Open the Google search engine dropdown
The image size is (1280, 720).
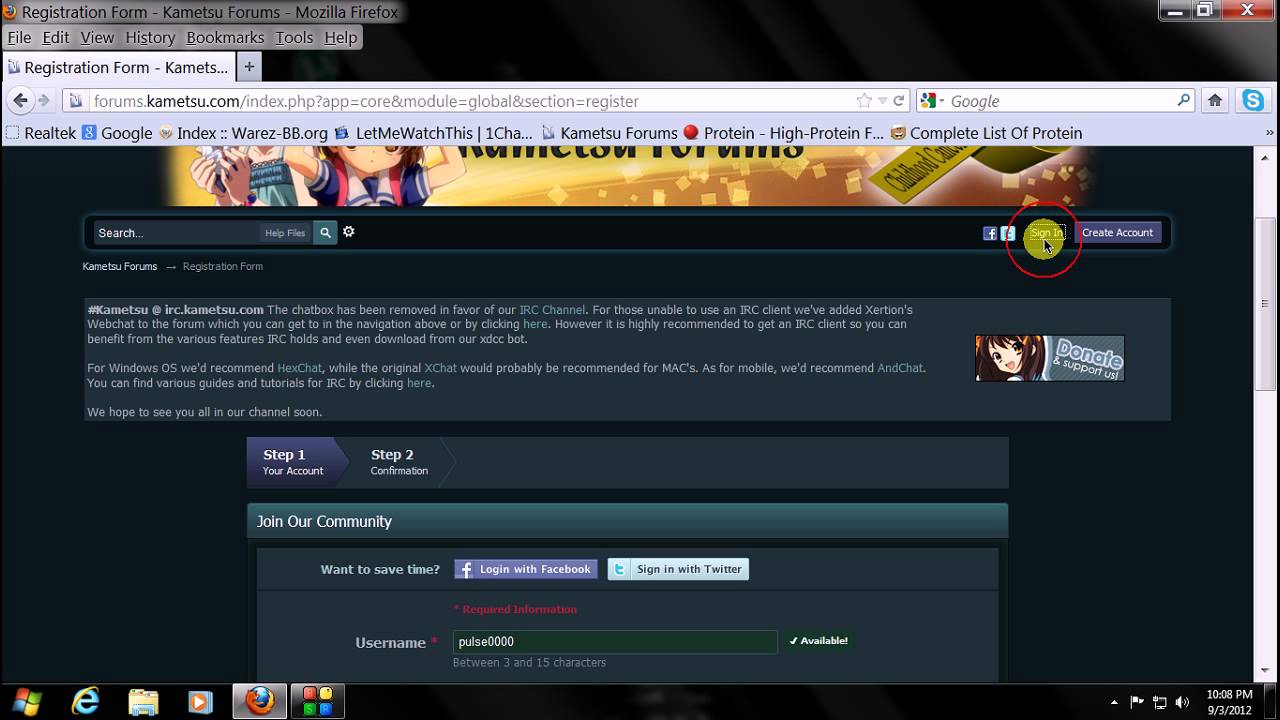pos(933,100)
